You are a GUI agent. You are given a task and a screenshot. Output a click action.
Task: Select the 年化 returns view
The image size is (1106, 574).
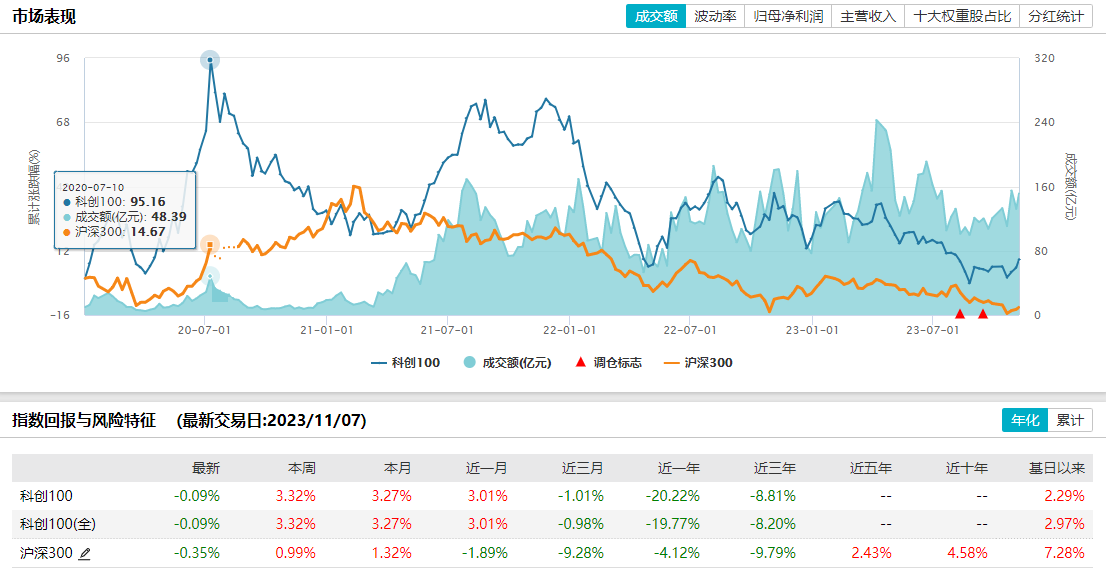[x=1025, y=421]
